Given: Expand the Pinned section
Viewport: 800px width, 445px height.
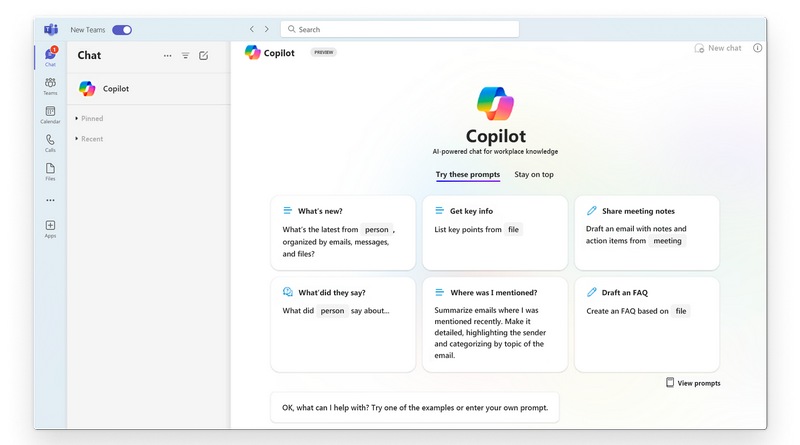Looking at the screenshot, I should click(89, 118).
